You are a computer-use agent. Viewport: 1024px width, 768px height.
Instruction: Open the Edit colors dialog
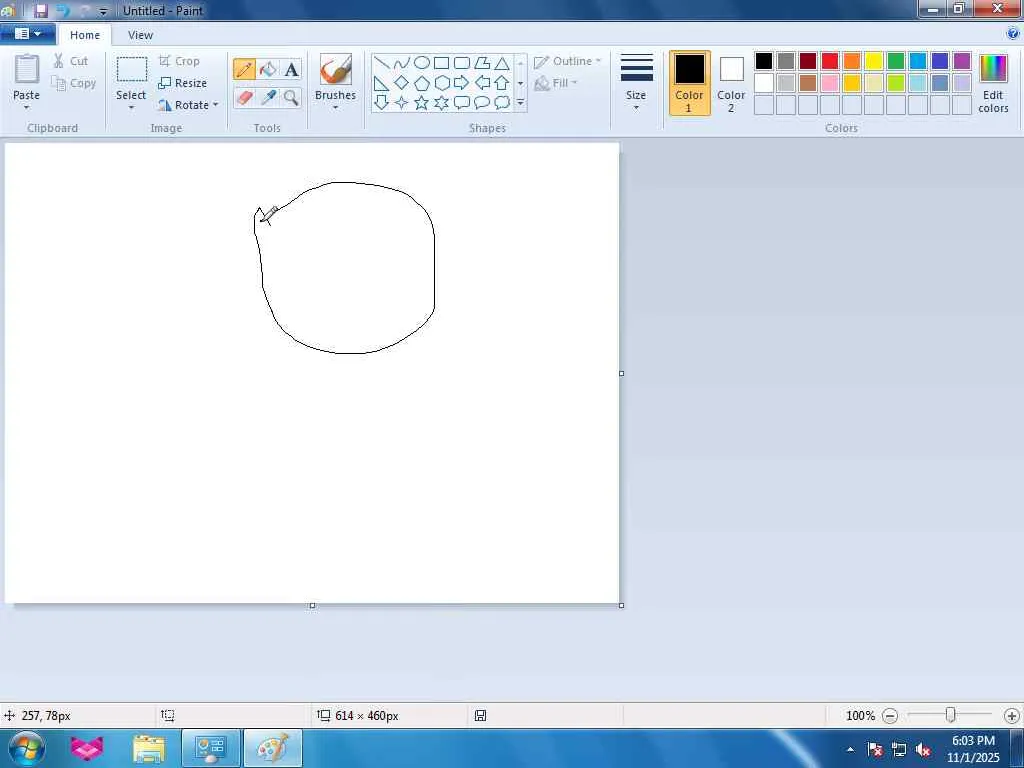tap(993, 83)
